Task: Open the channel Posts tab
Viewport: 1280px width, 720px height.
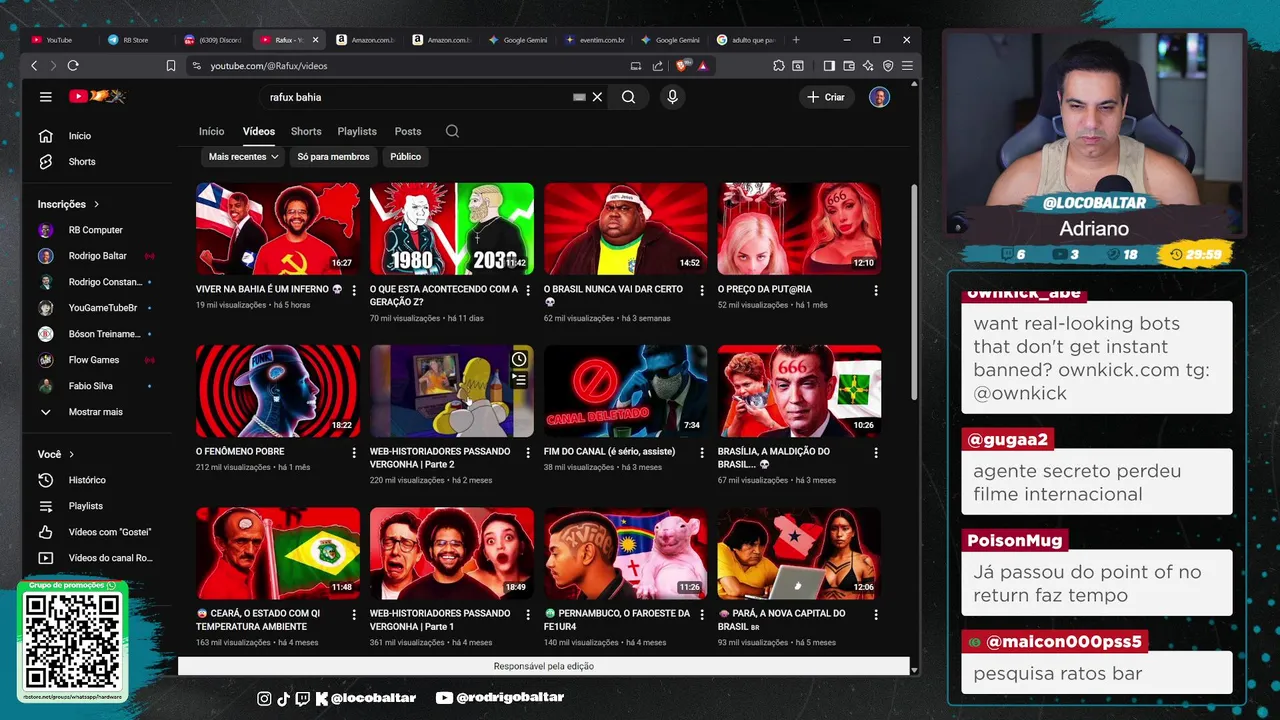Action: click(x=408, y=131)
